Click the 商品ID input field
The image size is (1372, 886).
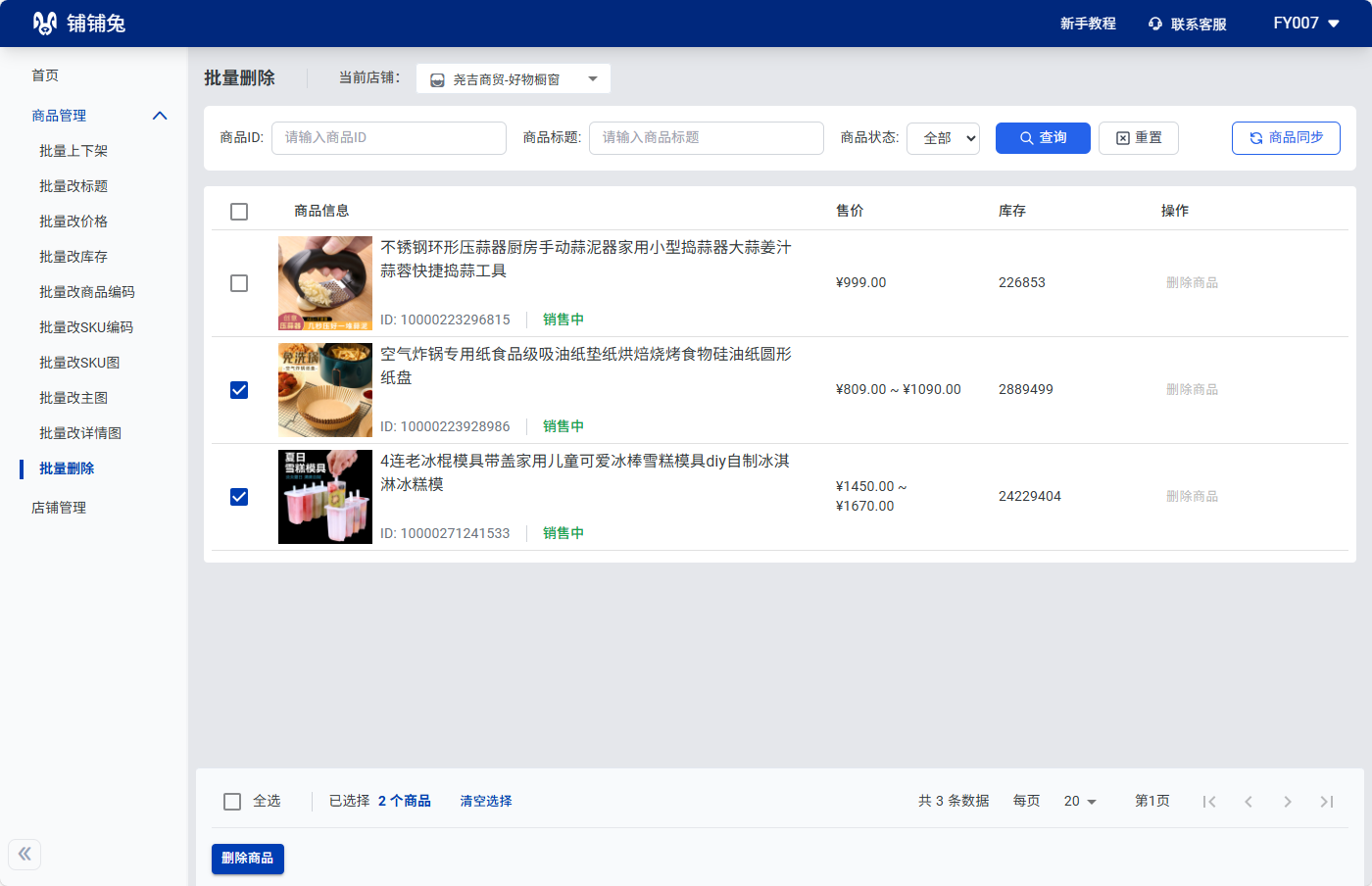[388, 138]
